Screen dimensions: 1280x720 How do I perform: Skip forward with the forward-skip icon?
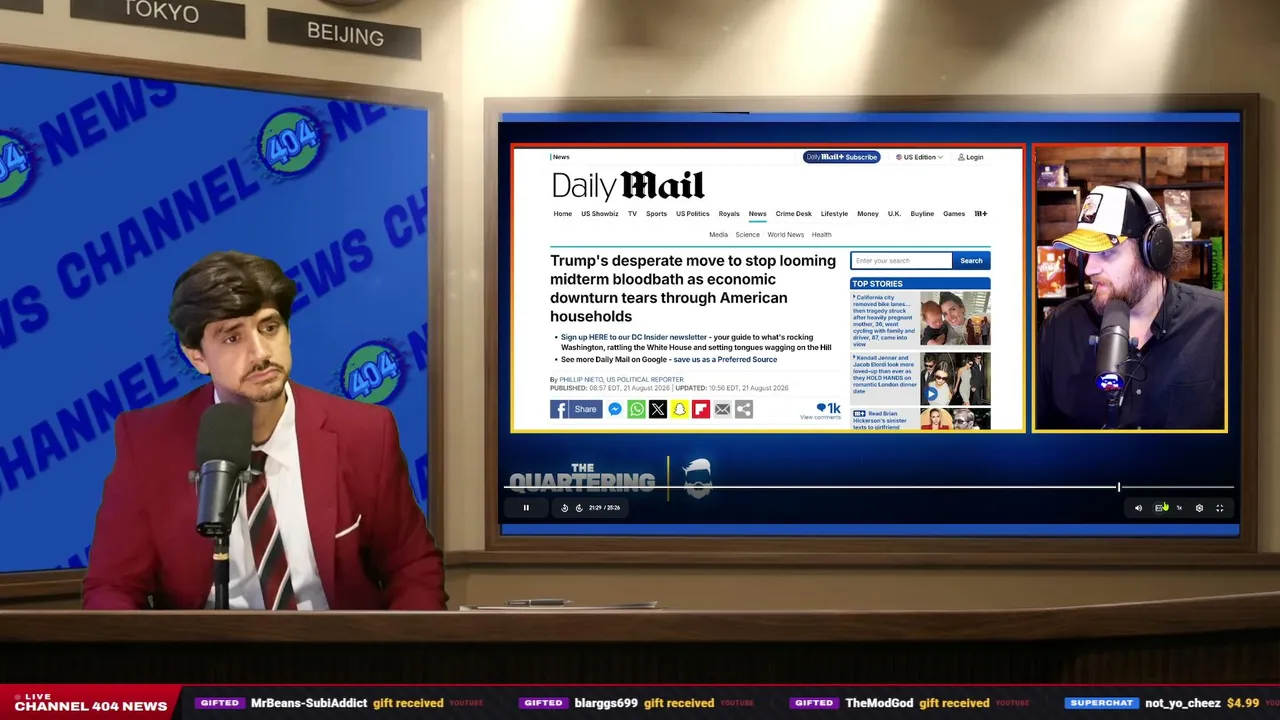[x=578, y=508]
